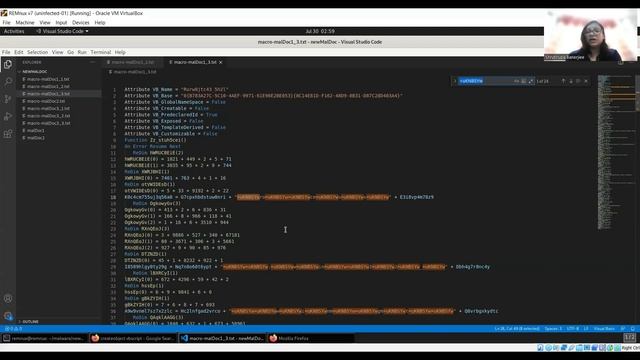Open VS Code Run menu
The height and width of the screenshot is (360, 640).
[82, 52]
